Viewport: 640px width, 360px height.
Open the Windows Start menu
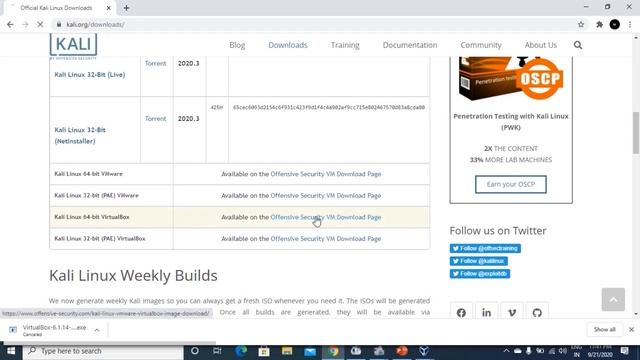pyautogui.click(x=11, y=351)
